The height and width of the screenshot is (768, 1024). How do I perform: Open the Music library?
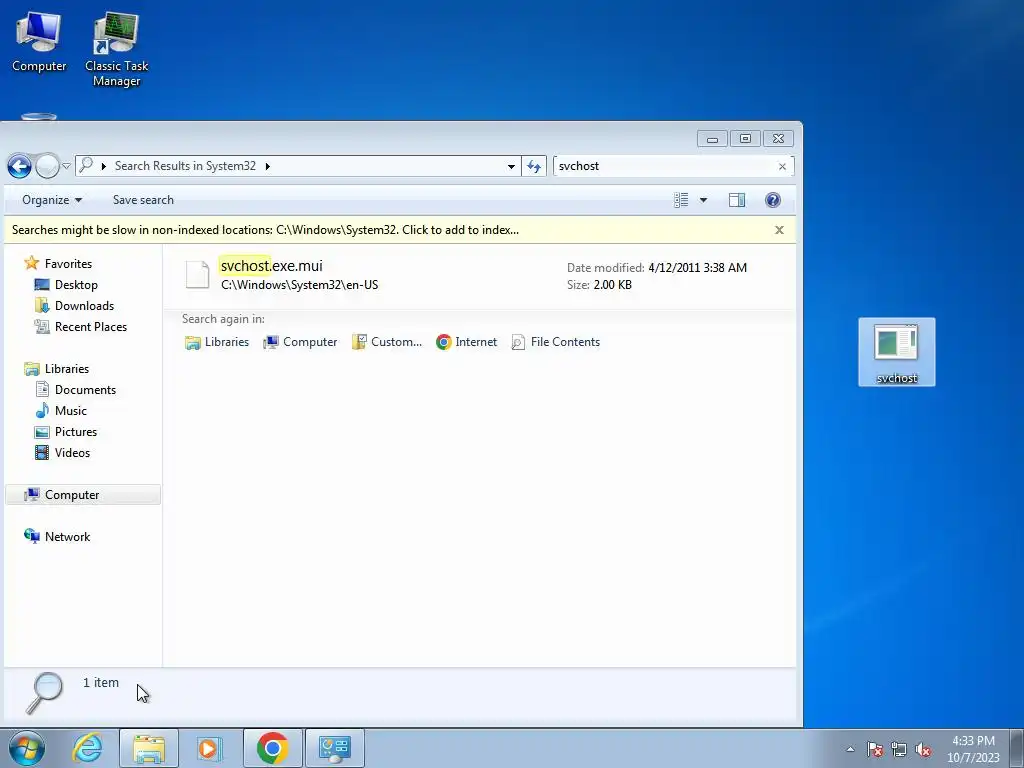tap(71, 411)
